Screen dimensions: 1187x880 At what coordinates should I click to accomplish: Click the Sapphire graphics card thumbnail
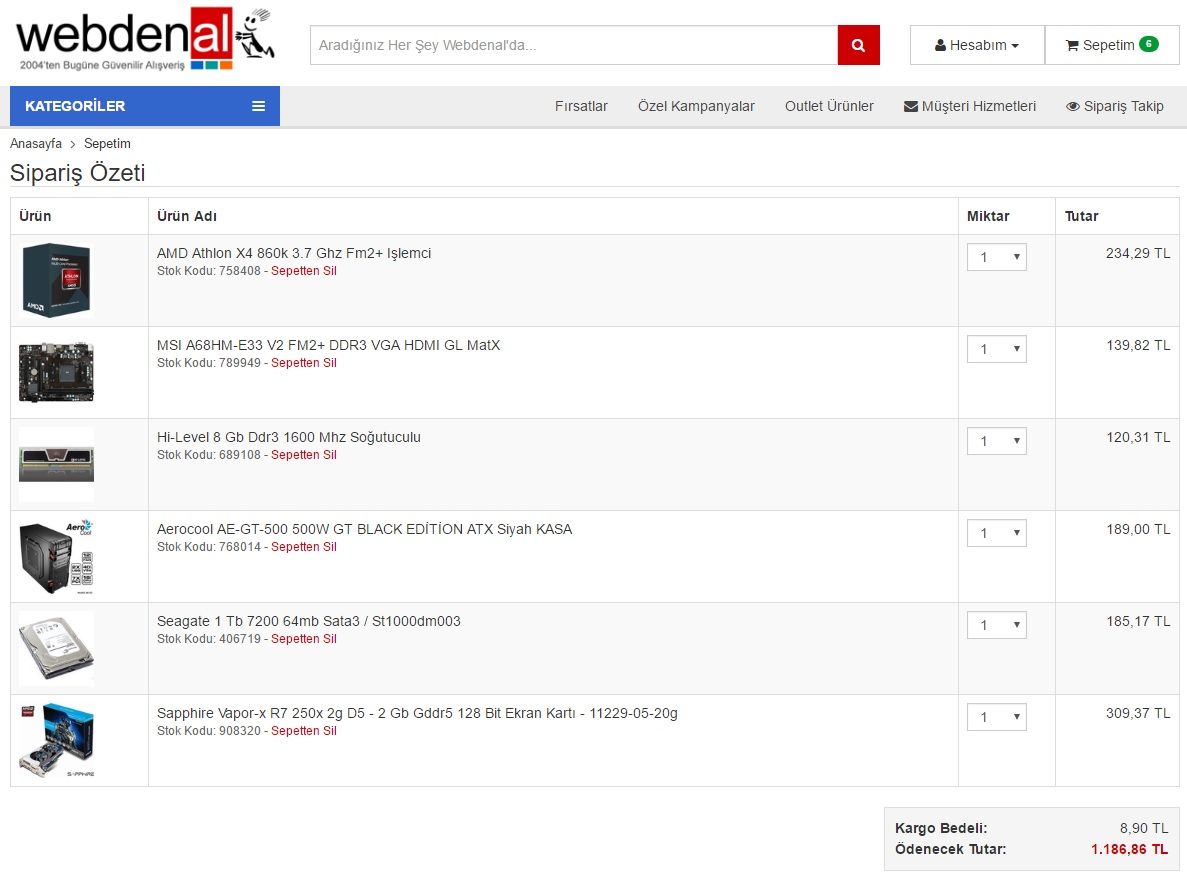[x=56, y=741]
